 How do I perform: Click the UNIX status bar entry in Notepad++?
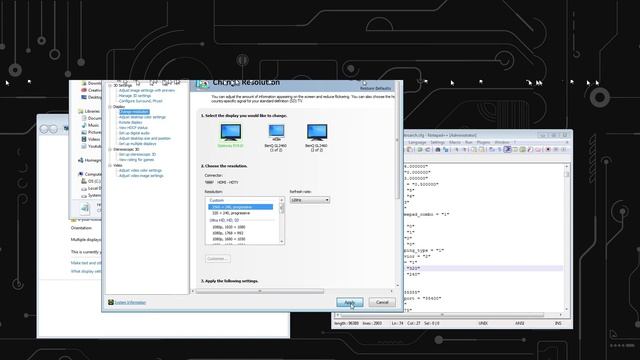[483, 323]
